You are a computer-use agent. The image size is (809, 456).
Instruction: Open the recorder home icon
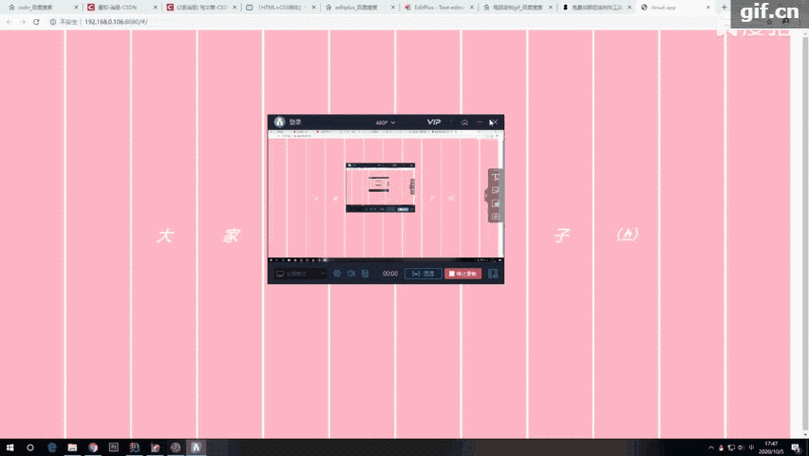coord(465,122)
